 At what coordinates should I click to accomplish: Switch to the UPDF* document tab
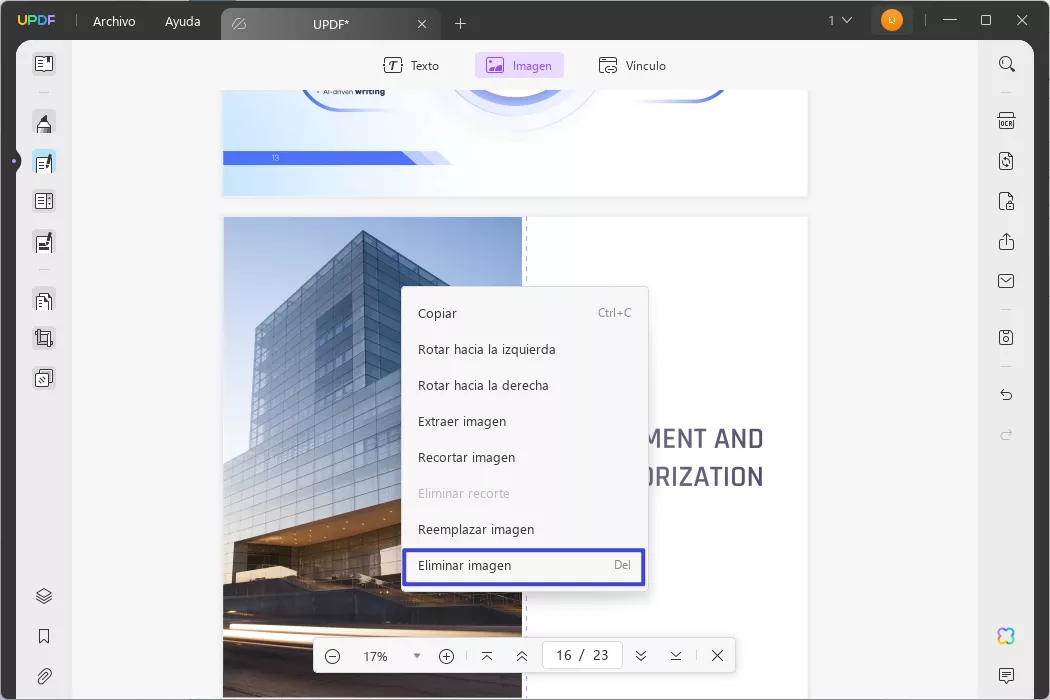(x=331, y=24)
